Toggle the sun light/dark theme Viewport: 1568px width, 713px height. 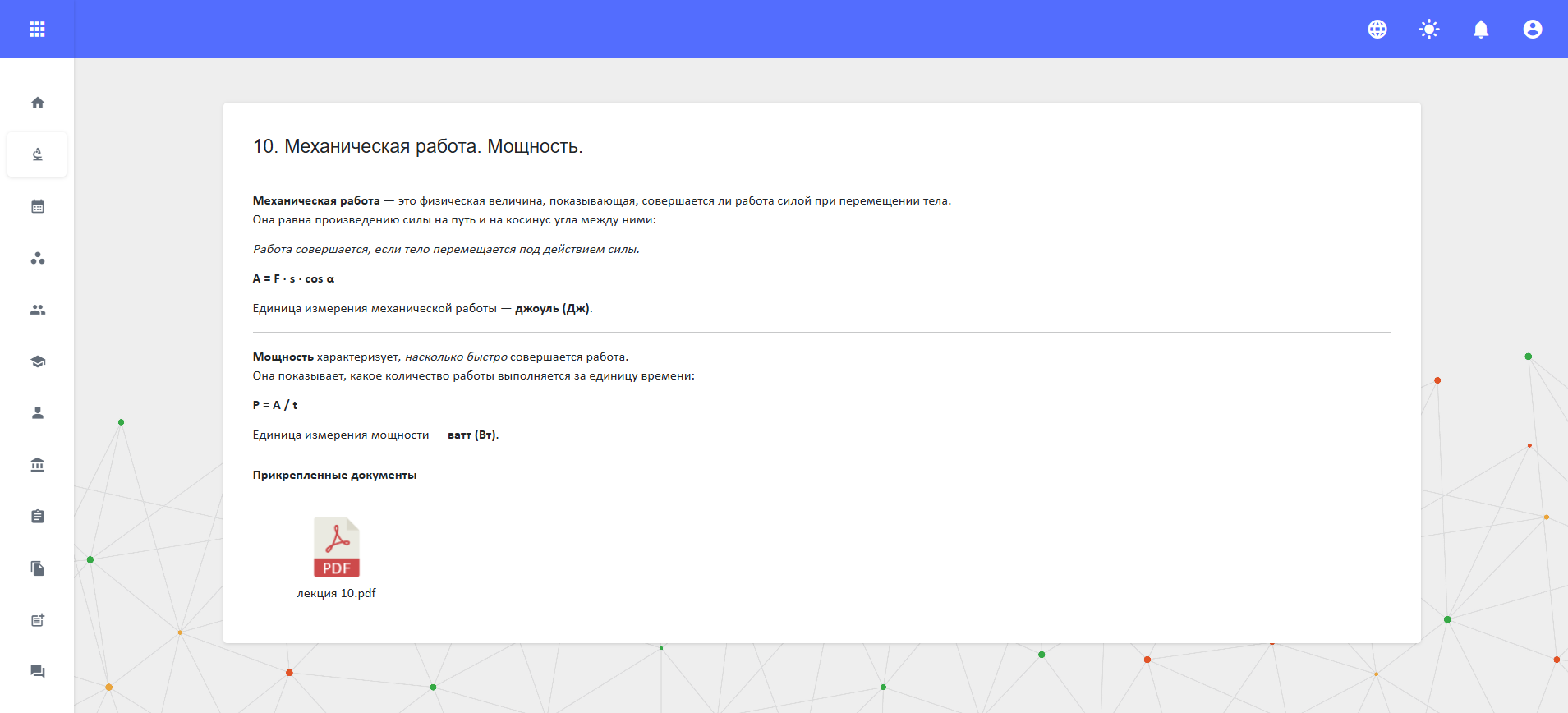[x=1429, y=30]
